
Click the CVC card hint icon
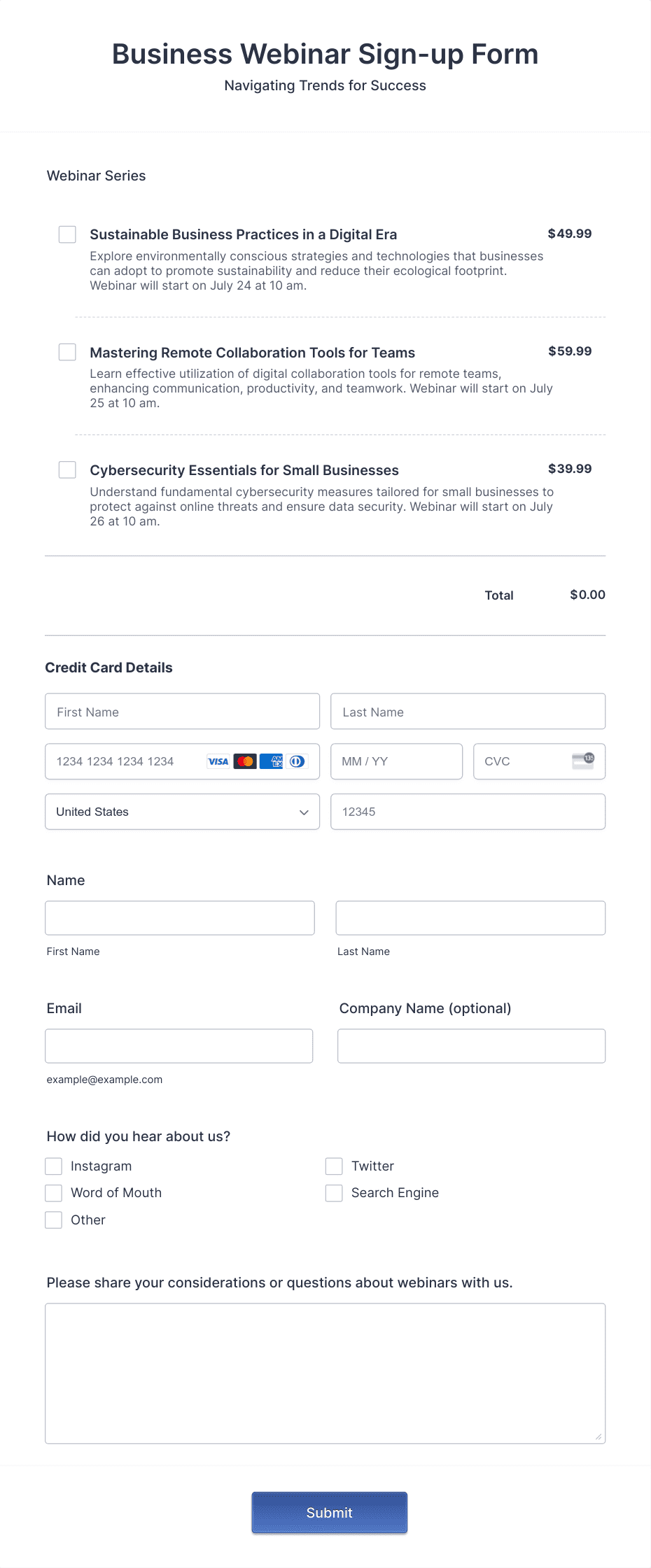tap(584, 760)
